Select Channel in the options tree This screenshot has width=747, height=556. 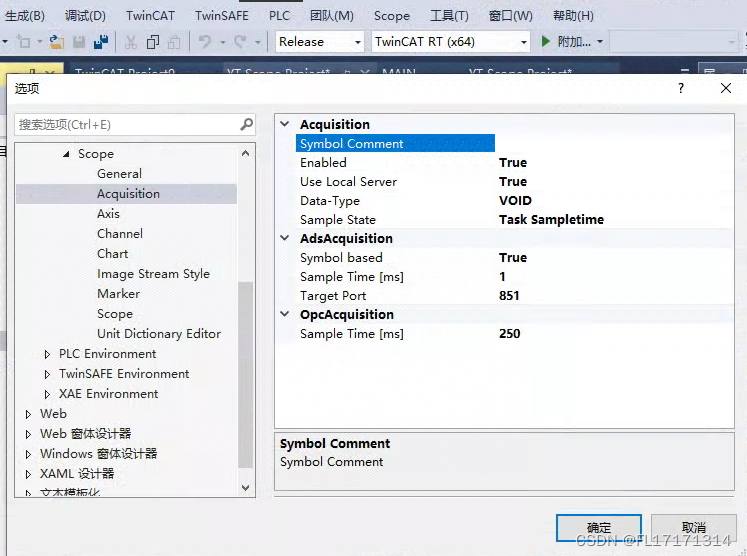click(120, 234)
